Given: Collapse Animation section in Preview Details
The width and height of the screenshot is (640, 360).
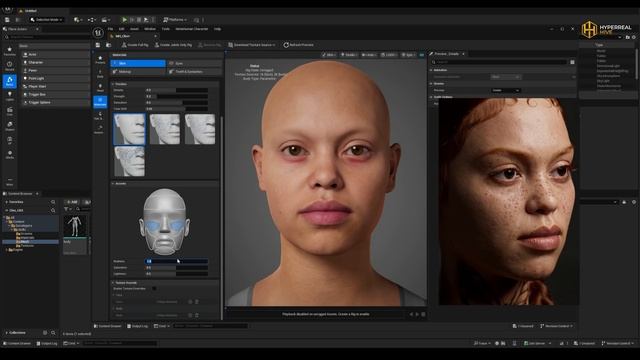Looking at the screenshot, I should [x=431, y=70].
